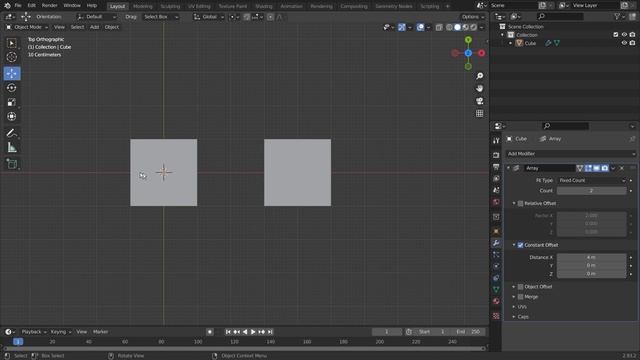Open the Global transform orientation dropdown
Screen dimensions: 640x360
(x=209, y=17)
